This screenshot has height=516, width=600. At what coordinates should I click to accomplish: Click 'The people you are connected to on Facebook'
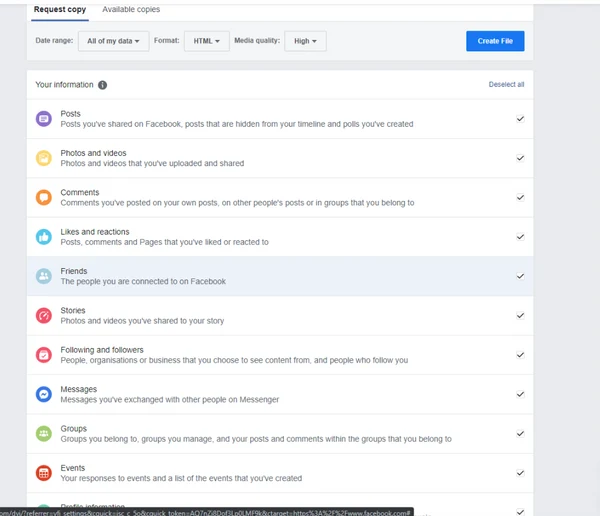pos(143,281)
